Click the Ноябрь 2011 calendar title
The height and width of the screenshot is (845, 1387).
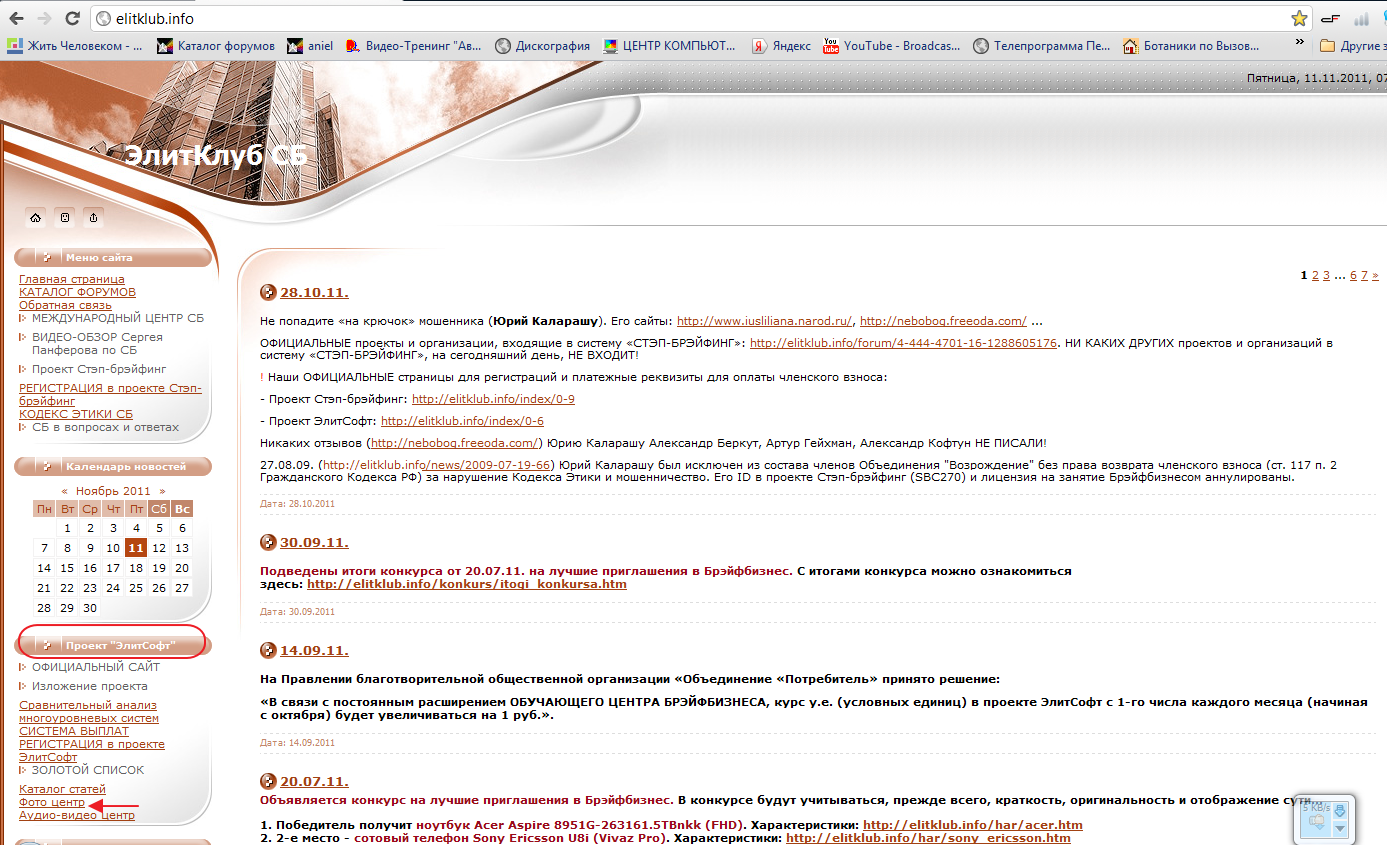point(114,491)
